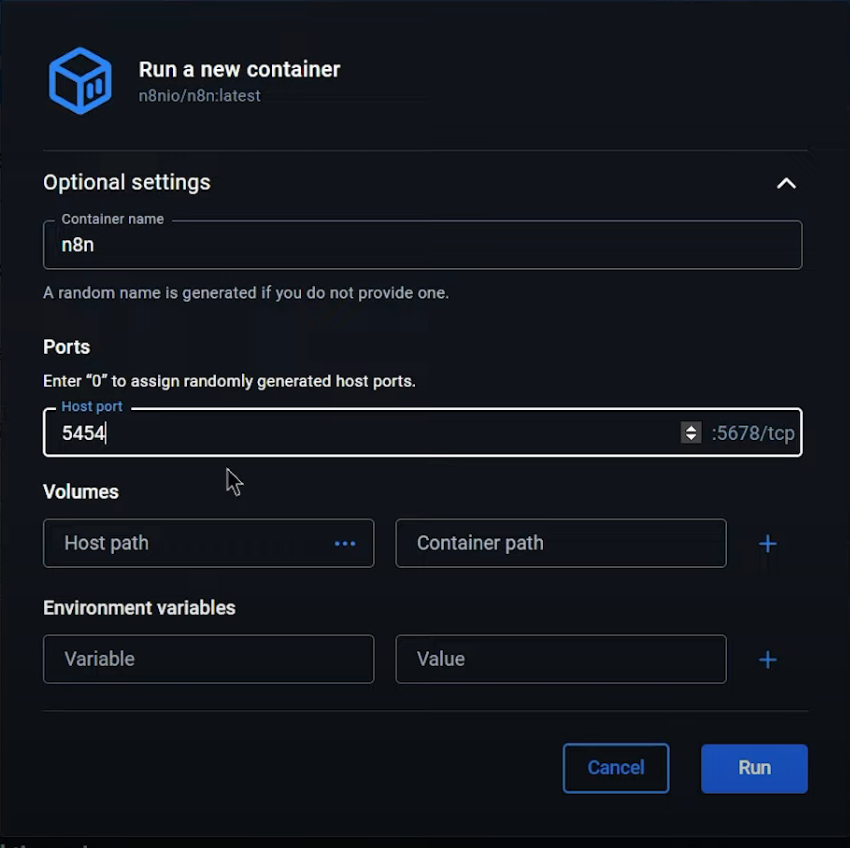Click the Environment variables heading

coord(139,608)
